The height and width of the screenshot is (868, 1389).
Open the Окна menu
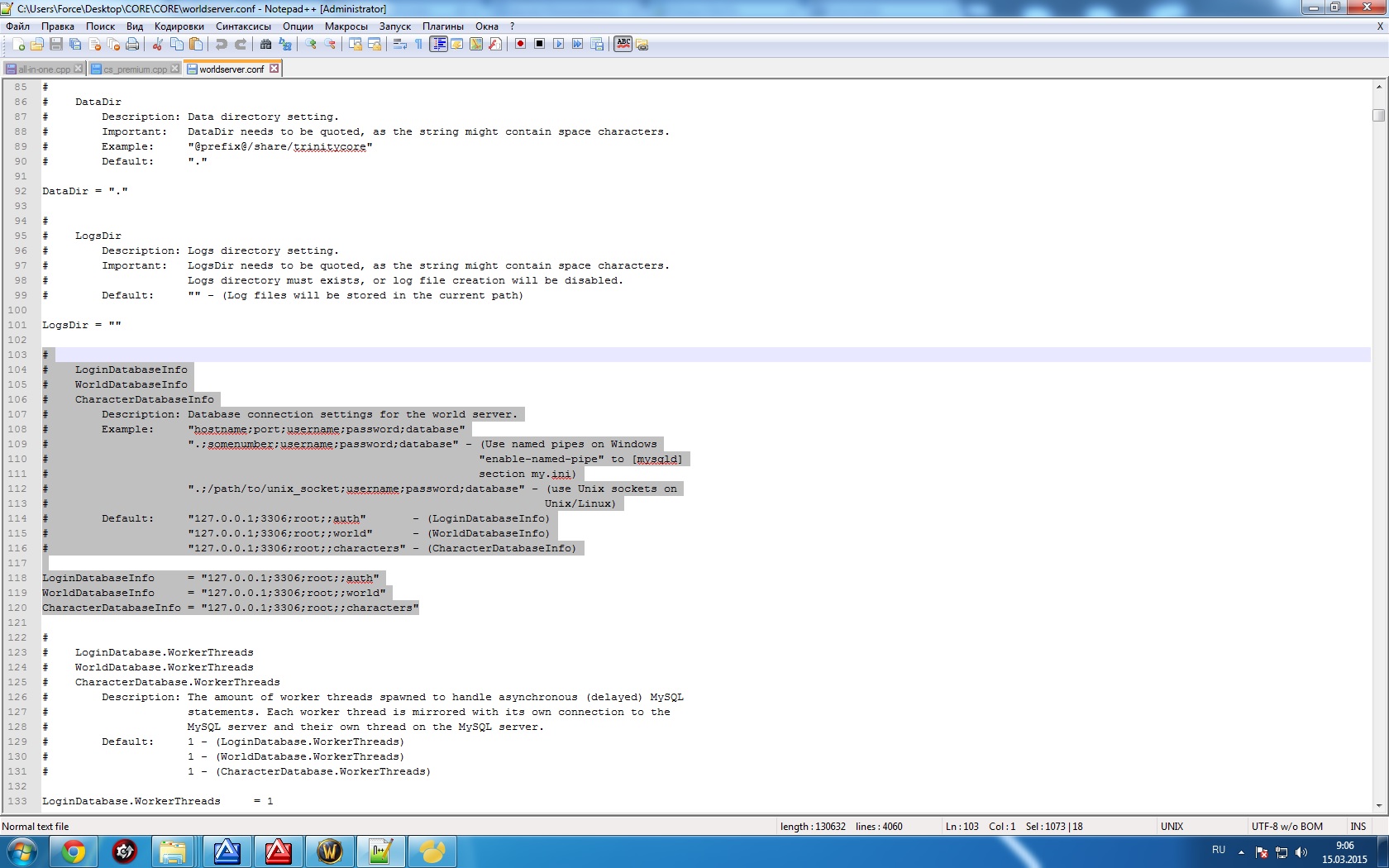pyautogui.click(x=487, y=26)
